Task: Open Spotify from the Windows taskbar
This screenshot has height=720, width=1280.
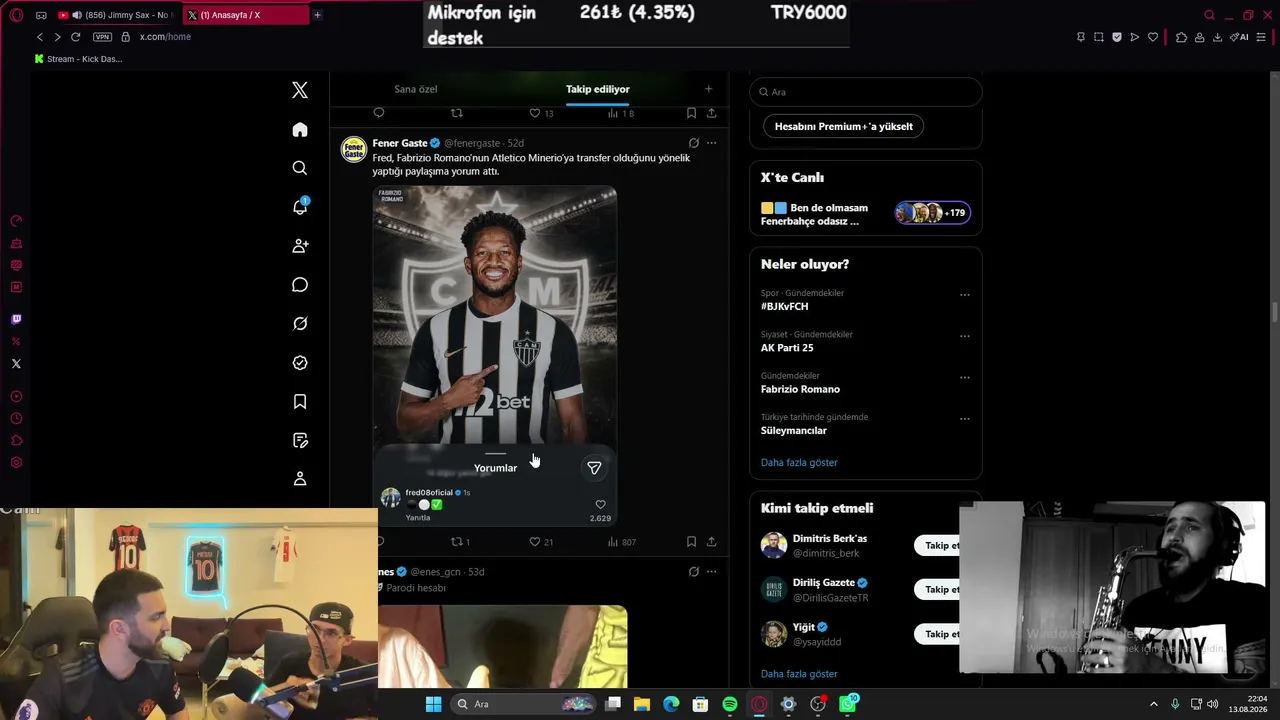Action: tap(730, 704)
